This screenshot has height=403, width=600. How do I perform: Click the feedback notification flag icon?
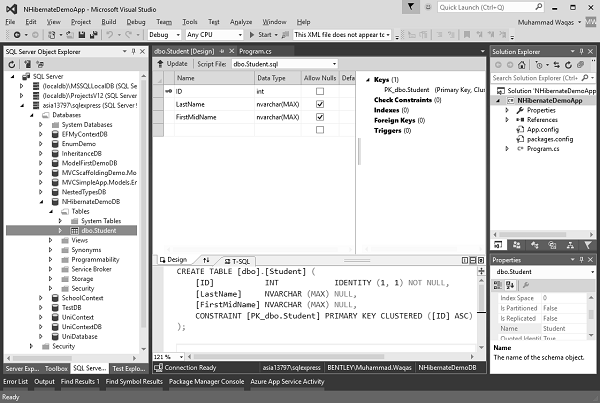(x=411, y=7)
